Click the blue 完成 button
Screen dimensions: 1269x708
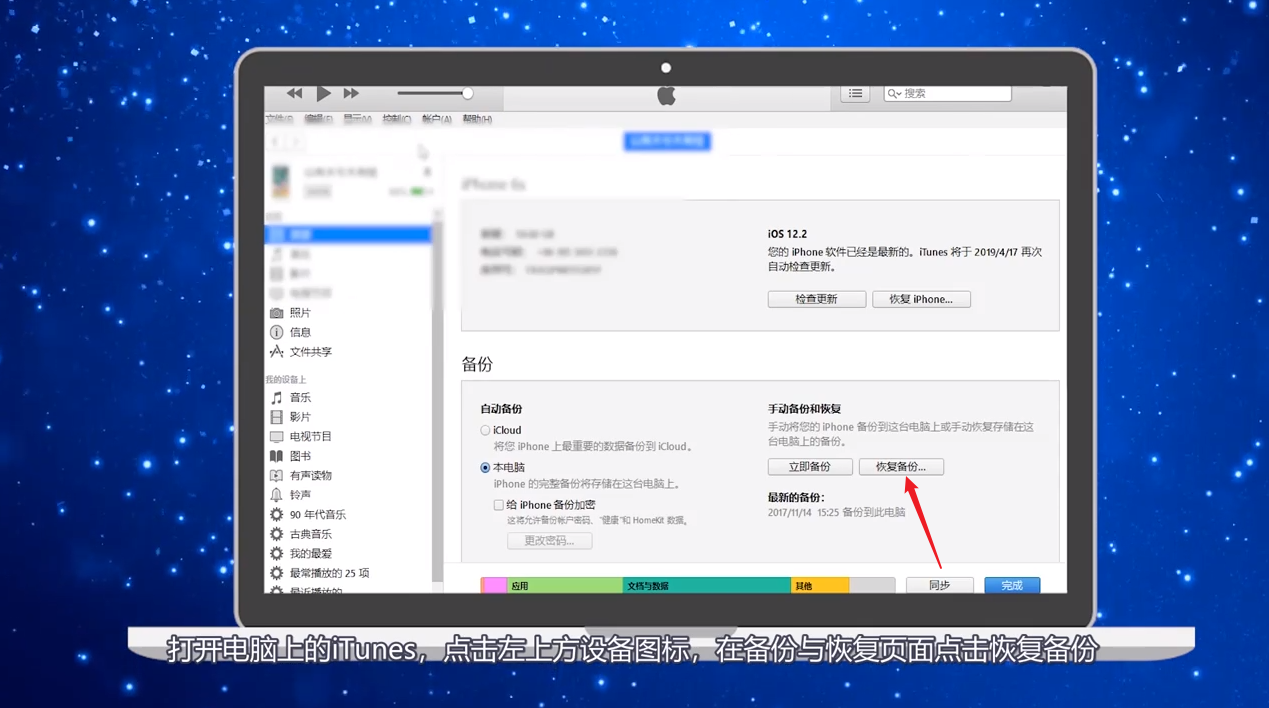pos(1012,585)
